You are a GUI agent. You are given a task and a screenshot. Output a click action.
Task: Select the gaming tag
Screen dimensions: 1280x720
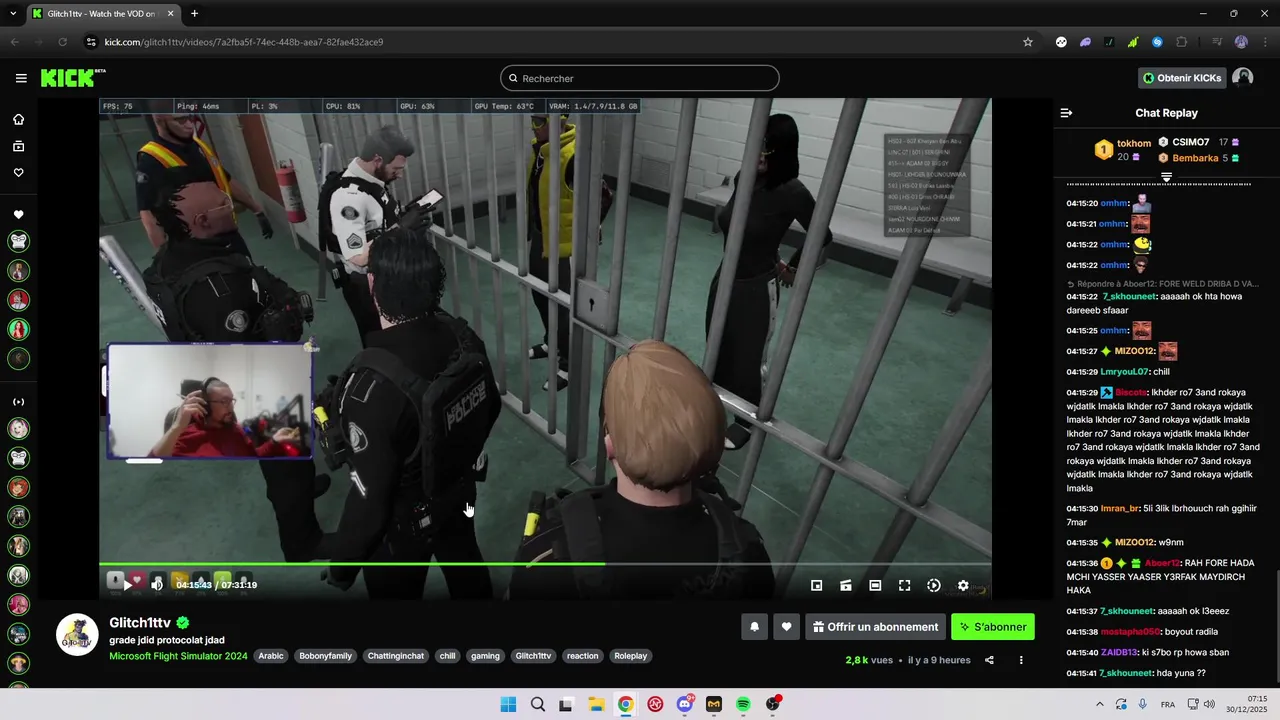pyautogui.click(x=485, y=656)
